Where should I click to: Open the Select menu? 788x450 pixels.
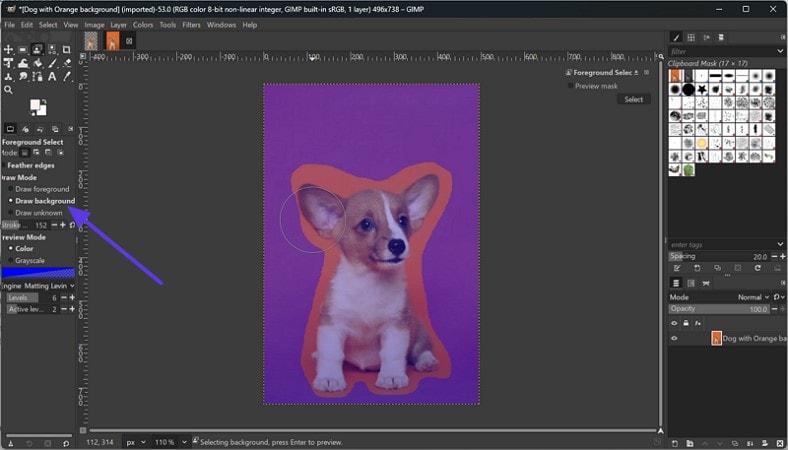pyautogui.click(x=48, y=25)
